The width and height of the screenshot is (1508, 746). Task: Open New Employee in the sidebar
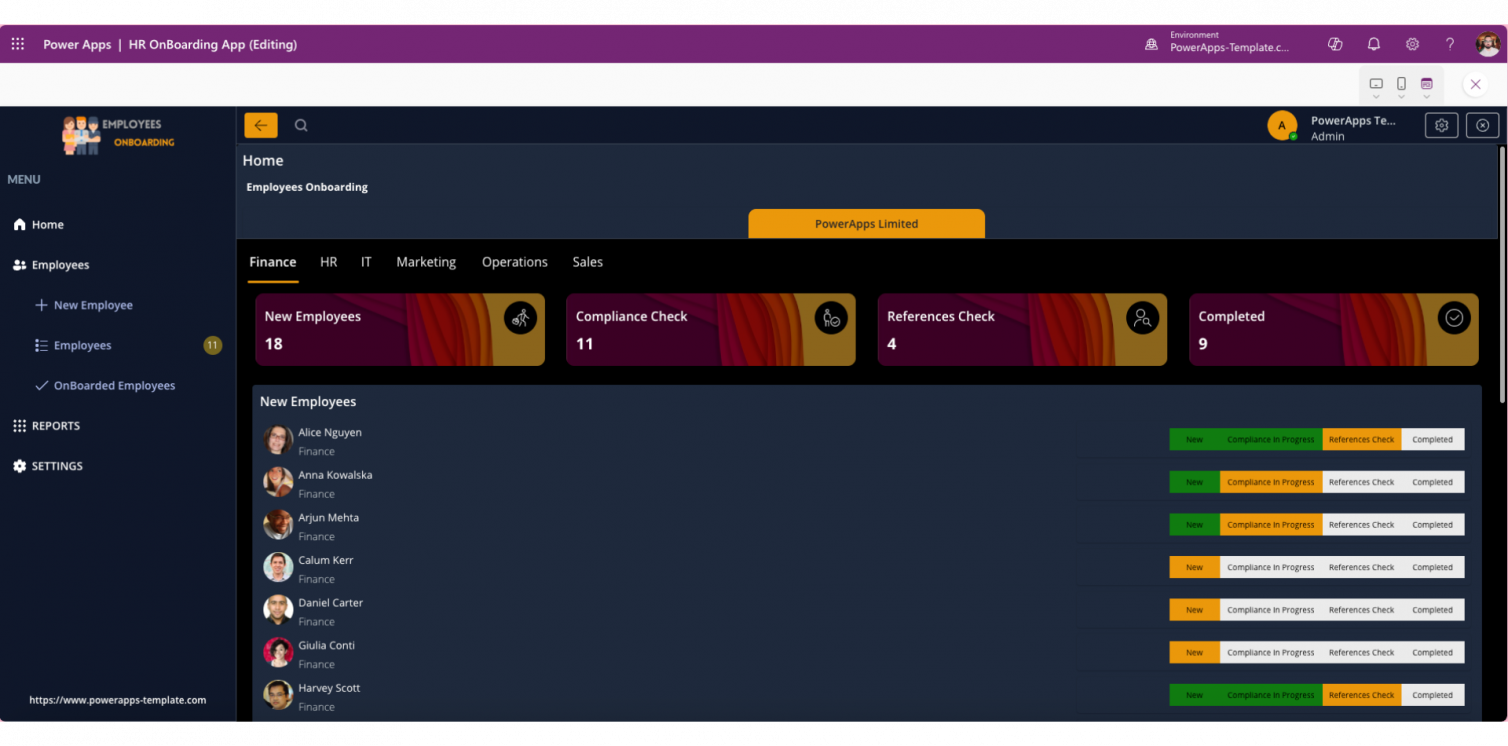pyautogui.click(x=93, y=305)
